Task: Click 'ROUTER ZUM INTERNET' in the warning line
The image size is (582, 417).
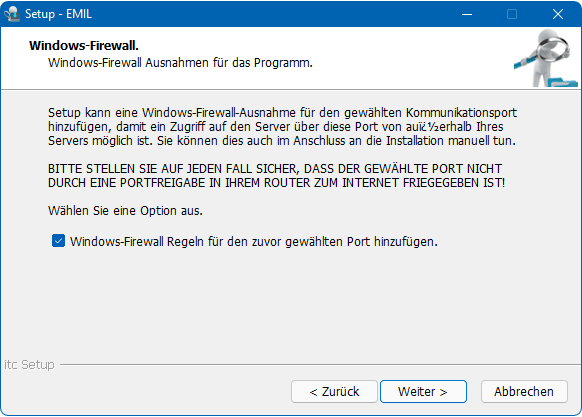Action: coord(332,183)
